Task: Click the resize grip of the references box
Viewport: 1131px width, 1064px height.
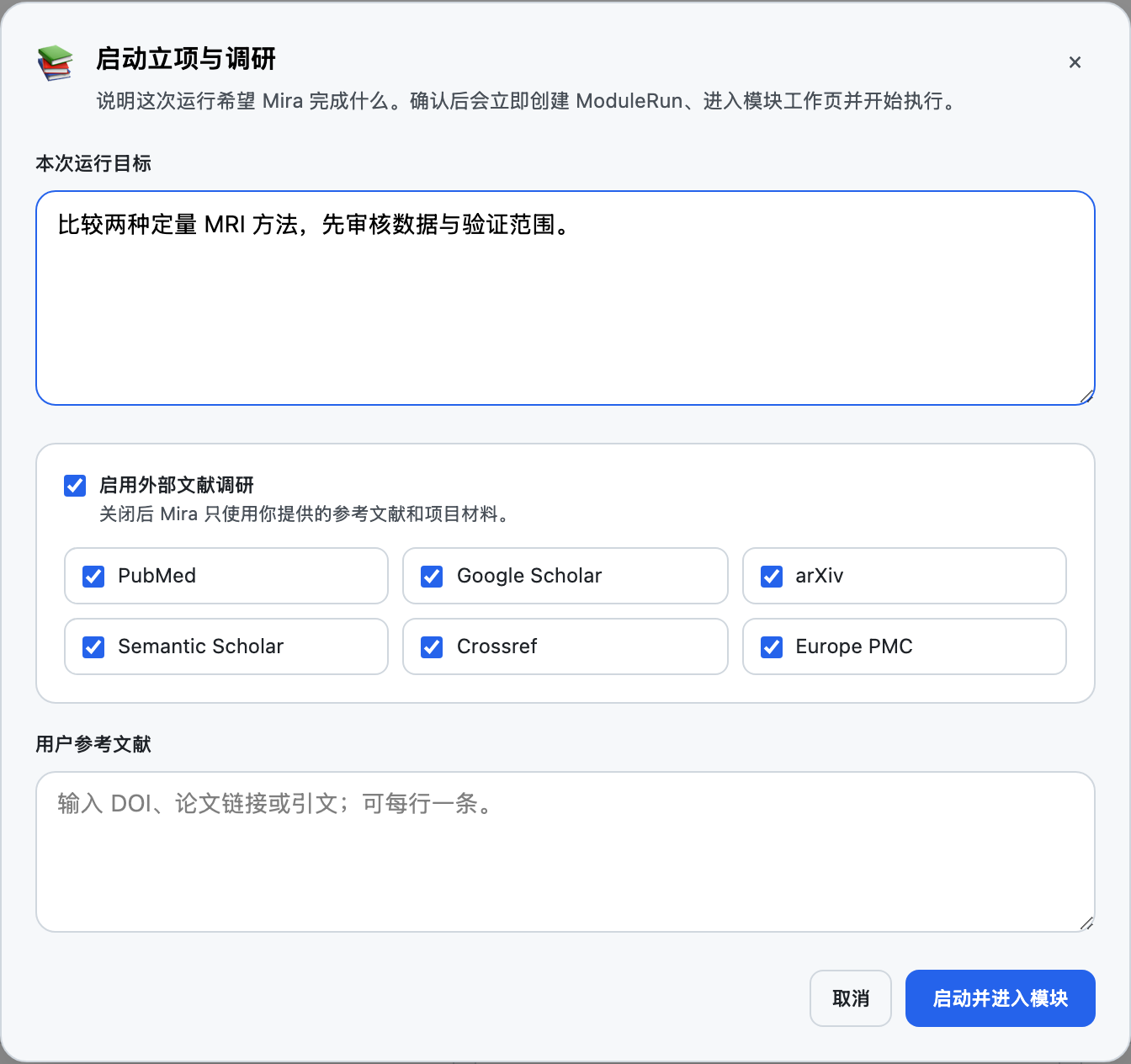Action: (1086, 923)
